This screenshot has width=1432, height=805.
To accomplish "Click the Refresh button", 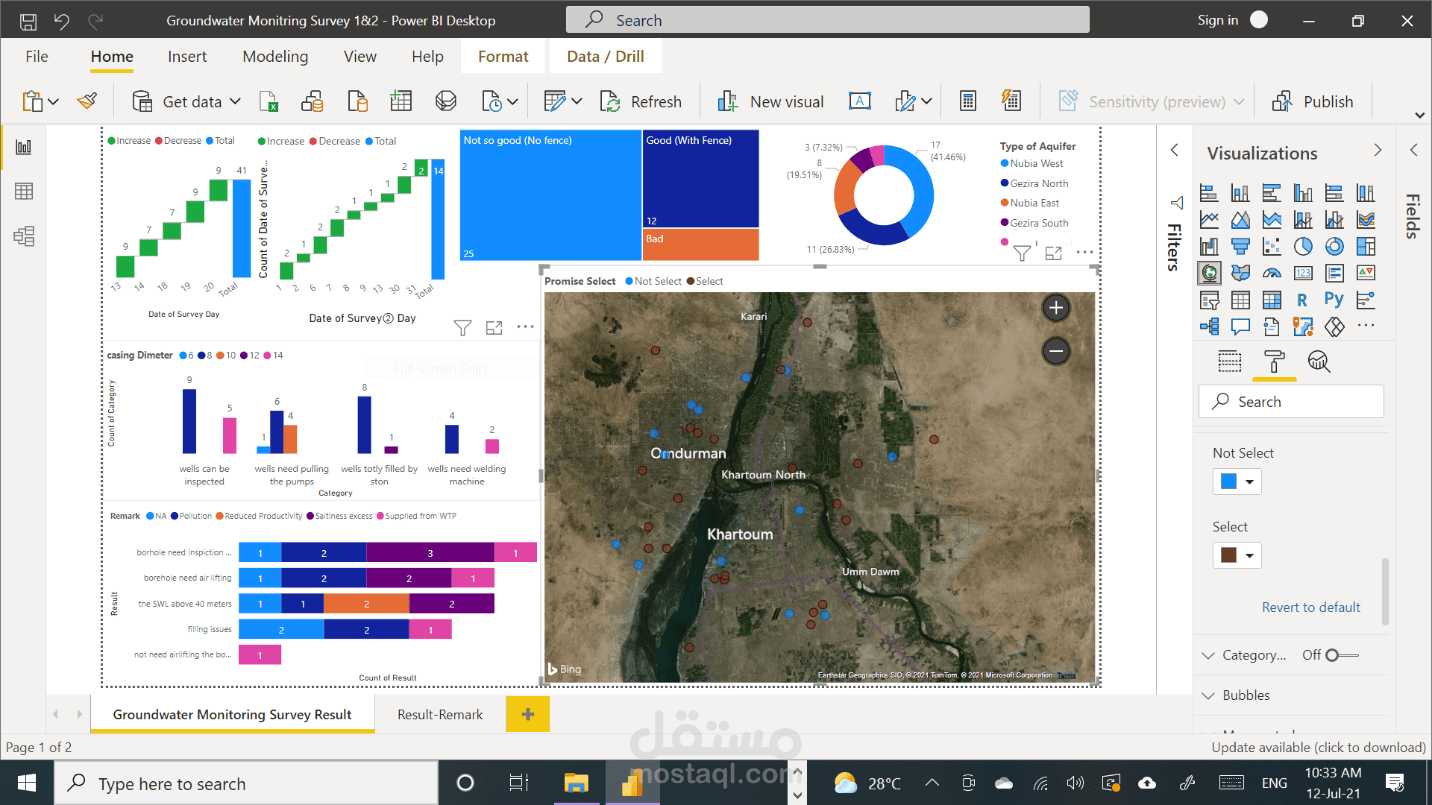I will coord(641,101).
